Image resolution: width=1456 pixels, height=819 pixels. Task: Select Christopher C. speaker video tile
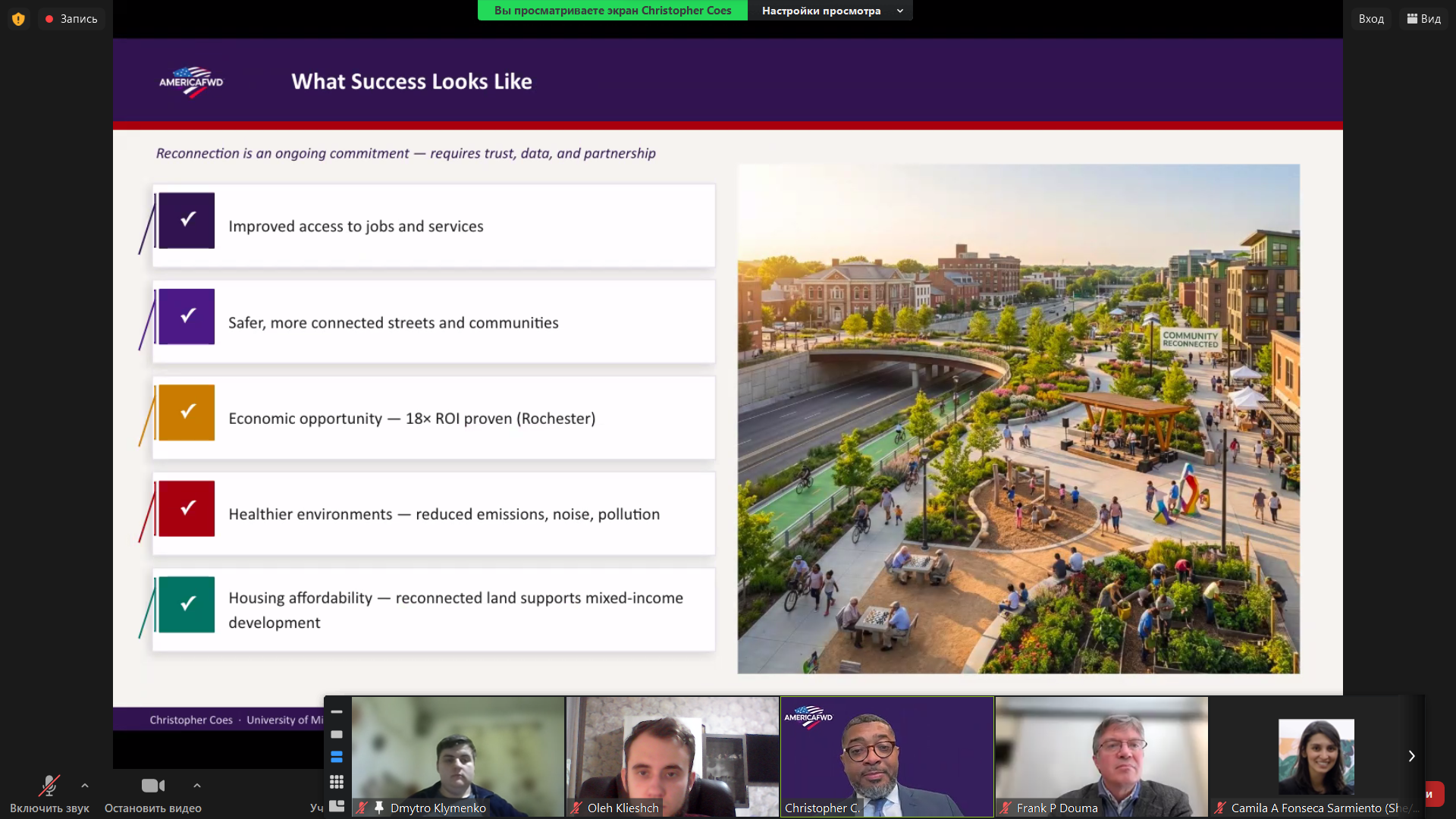pos(886,756)
